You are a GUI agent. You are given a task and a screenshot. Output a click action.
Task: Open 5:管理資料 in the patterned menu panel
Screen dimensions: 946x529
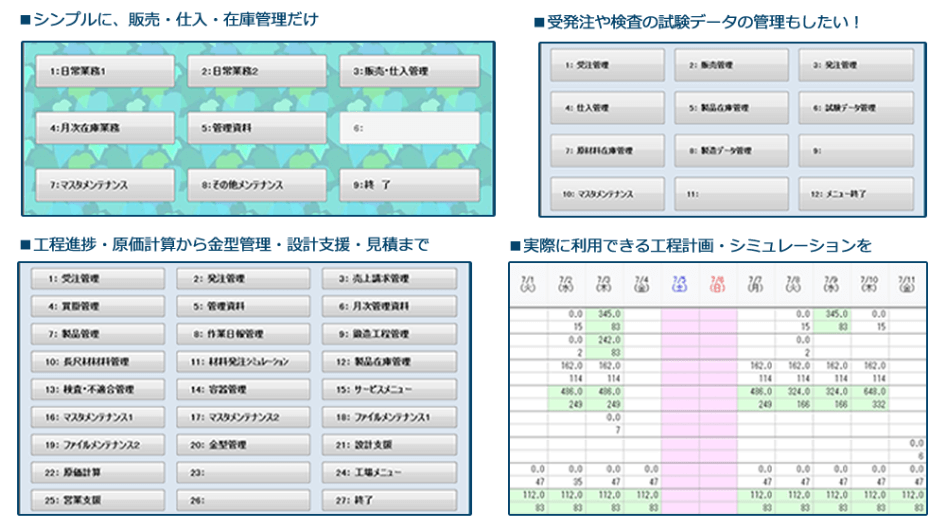coord(256,128)
